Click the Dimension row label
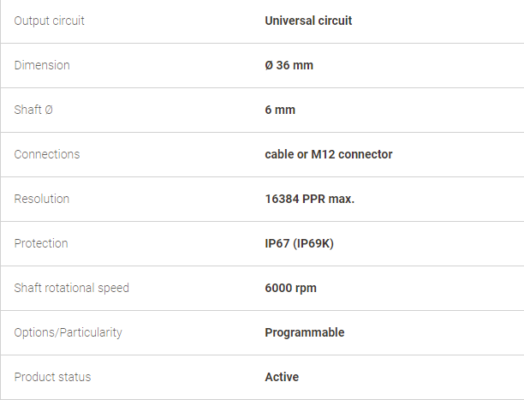 [42, 65]
